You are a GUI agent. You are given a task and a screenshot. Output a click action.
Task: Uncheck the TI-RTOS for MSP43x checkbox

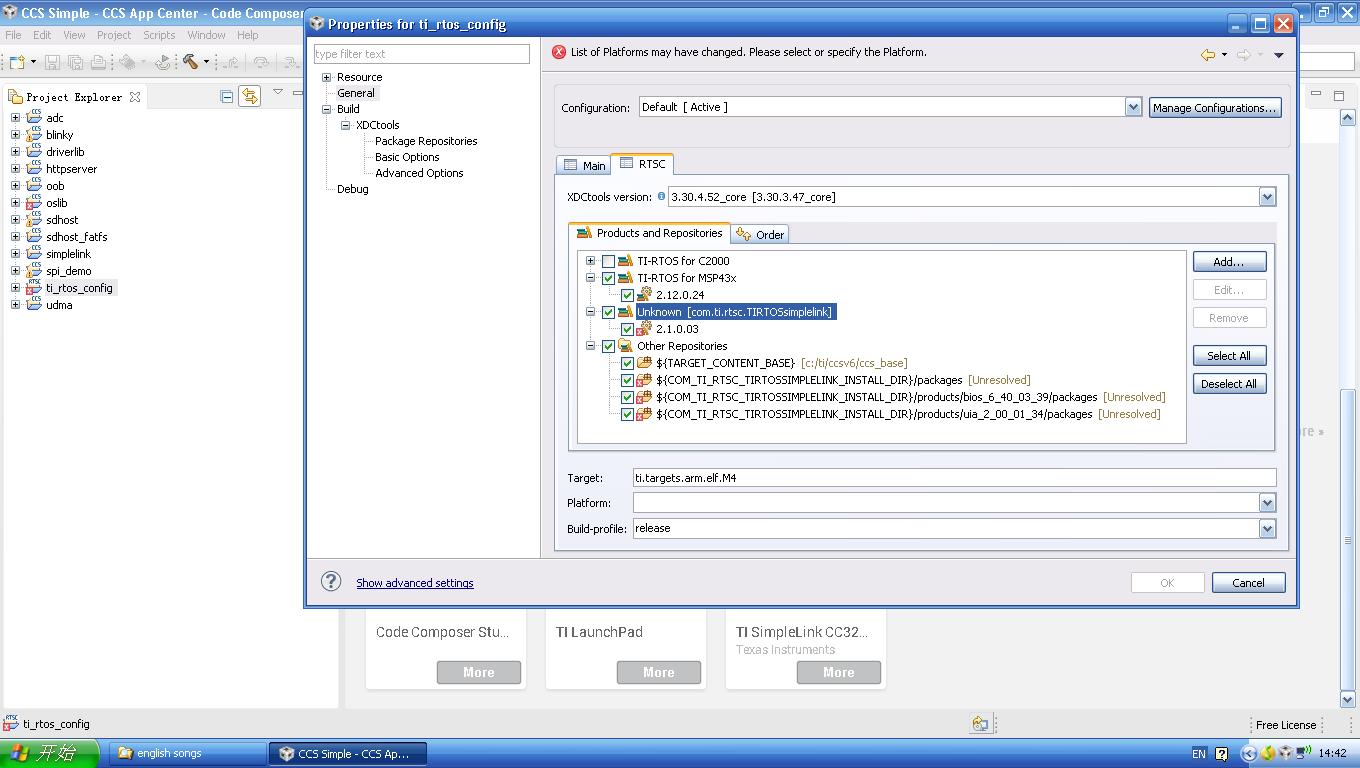point(608,278)
